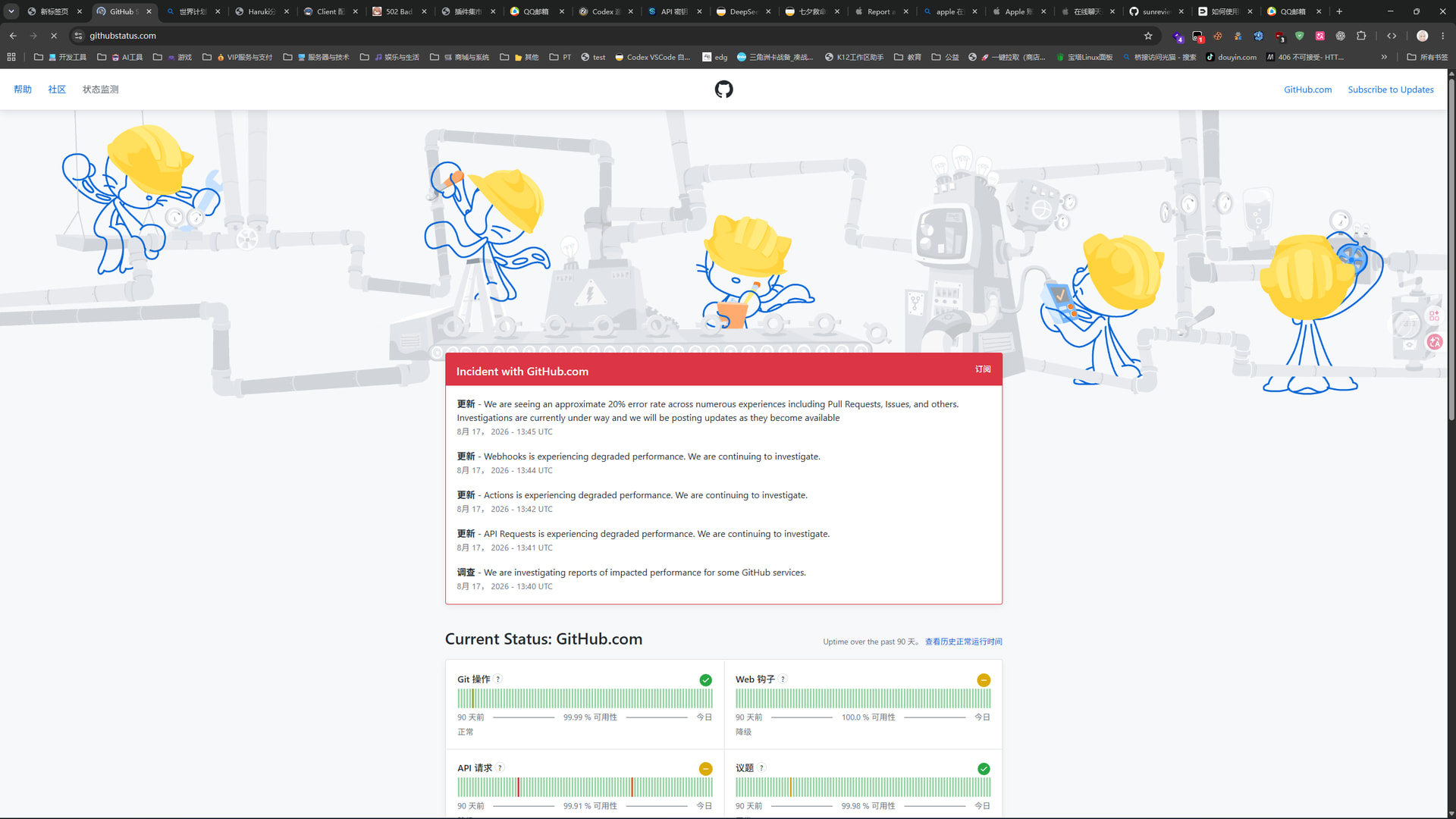
Task: Click the Git 操作 uptime bar chart
Action: pos(585,698)
